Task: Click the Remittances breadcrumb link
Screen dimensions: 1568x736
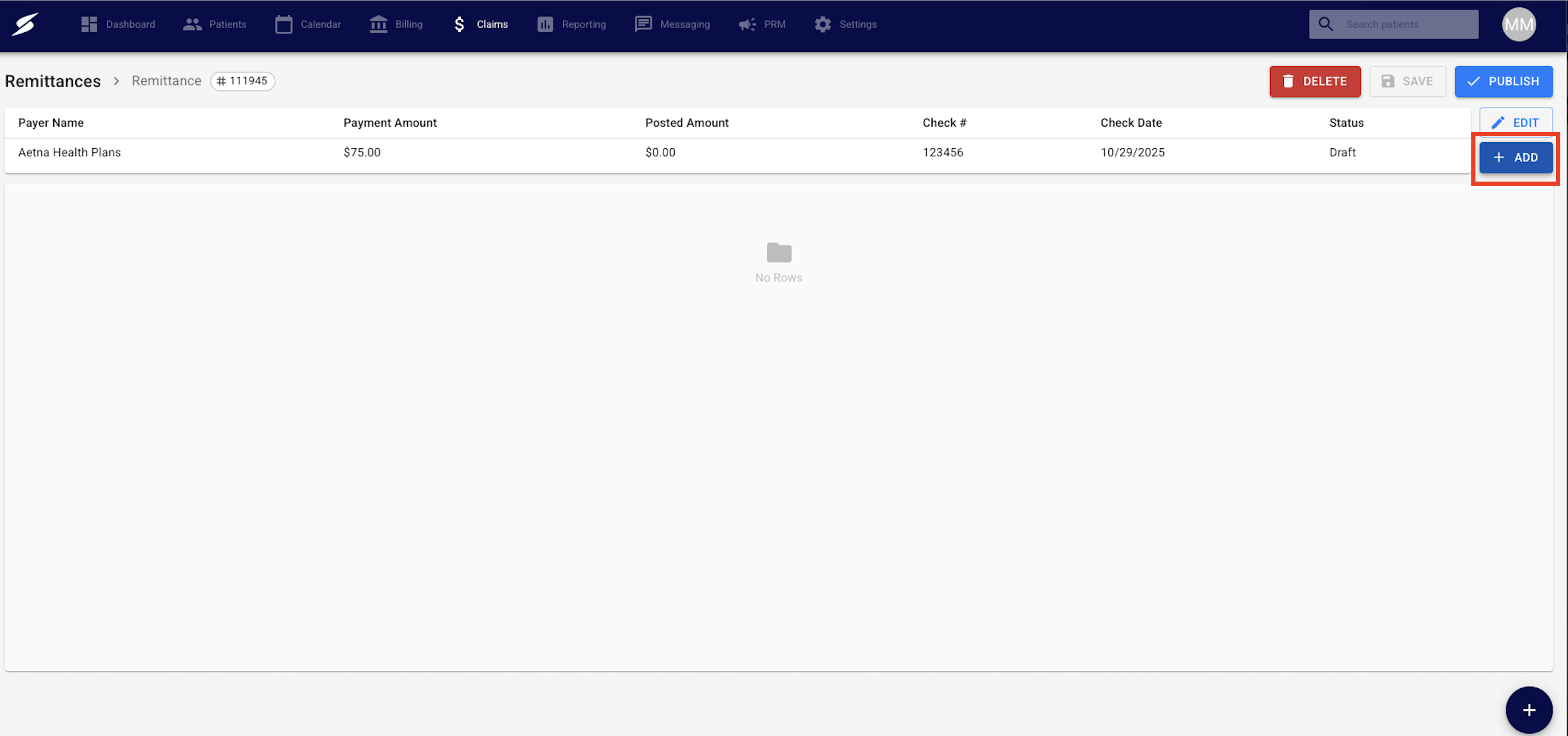Action: [x=53, y=81]
